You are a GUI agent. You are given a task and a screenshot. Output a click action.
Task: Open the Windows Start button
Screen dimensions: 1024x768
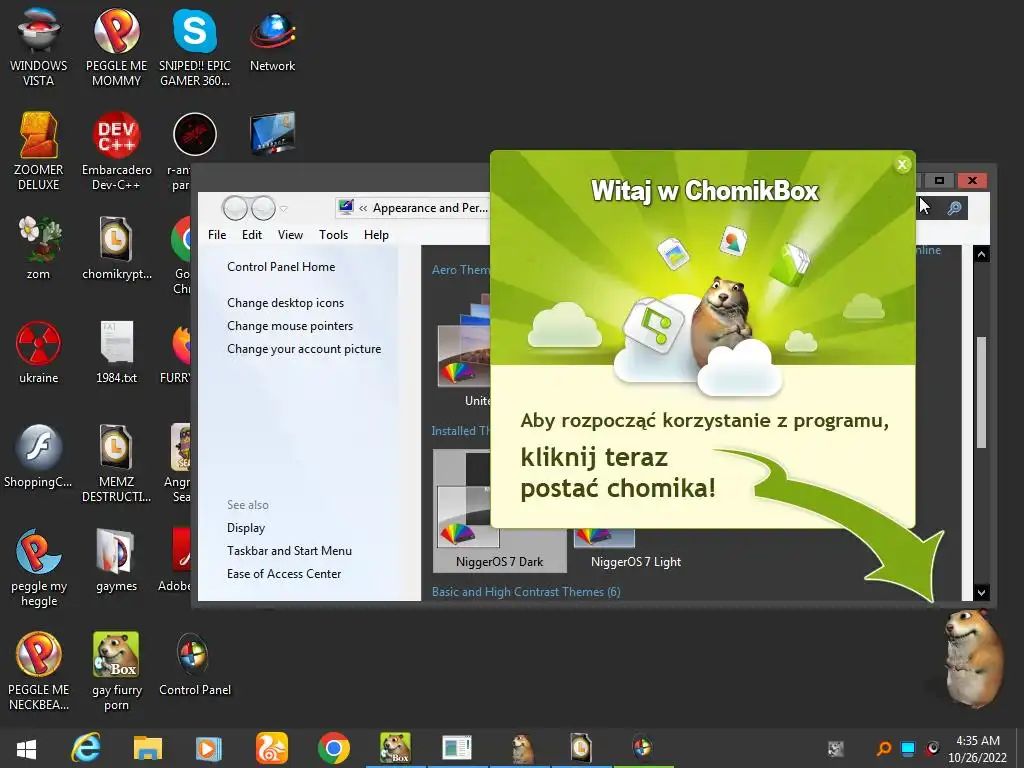(26, 748)
